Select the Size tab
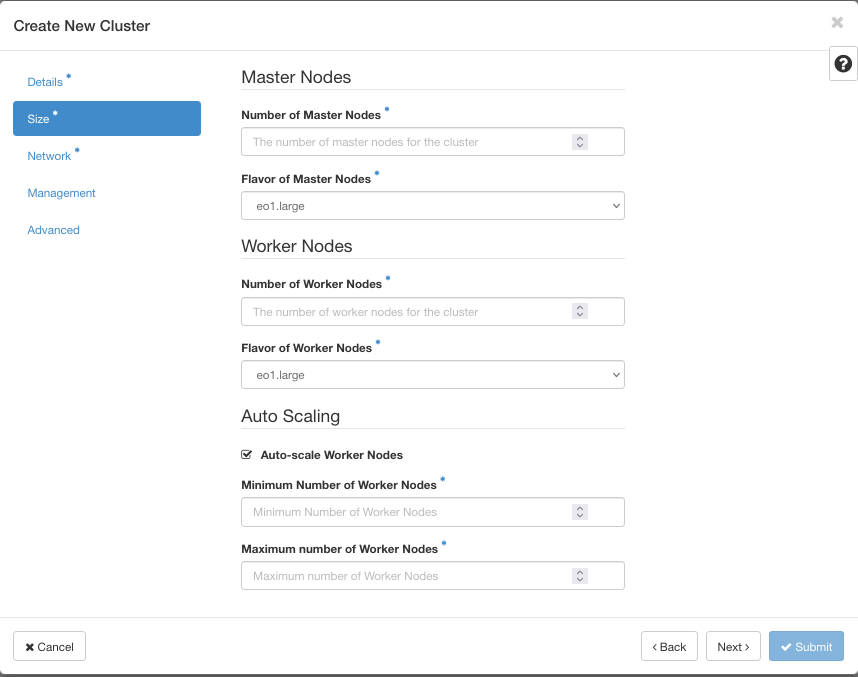Image resolution: width=858 pixels, height=677 pixels. coord(106,119)
